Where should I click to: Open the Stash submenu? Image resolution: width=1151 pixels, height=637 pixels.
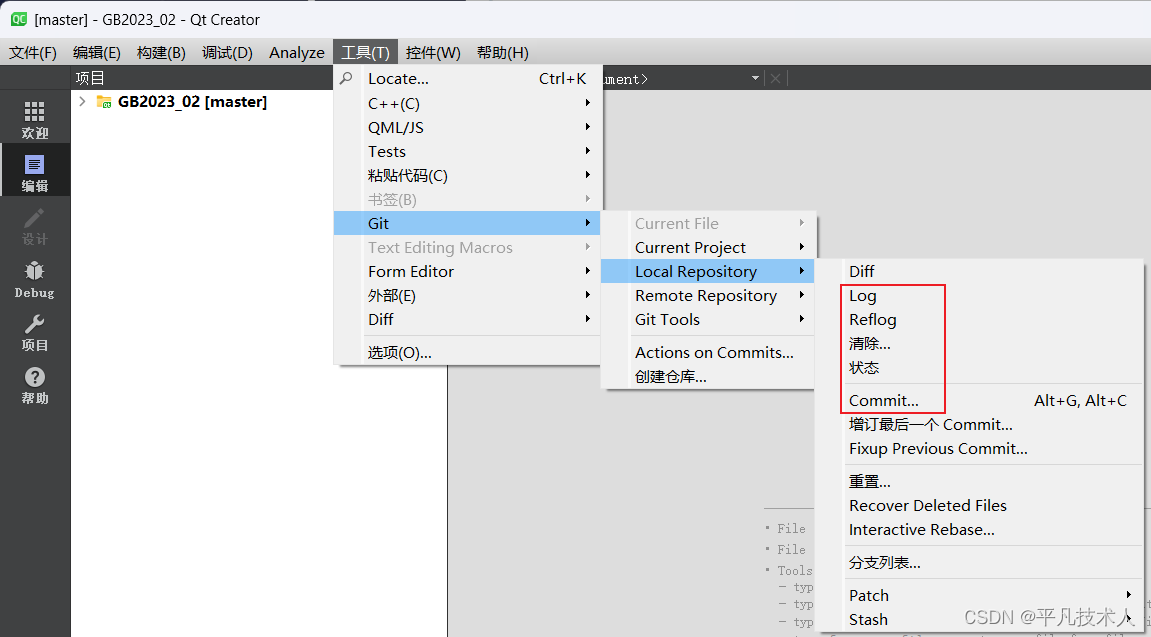(868, 619)
